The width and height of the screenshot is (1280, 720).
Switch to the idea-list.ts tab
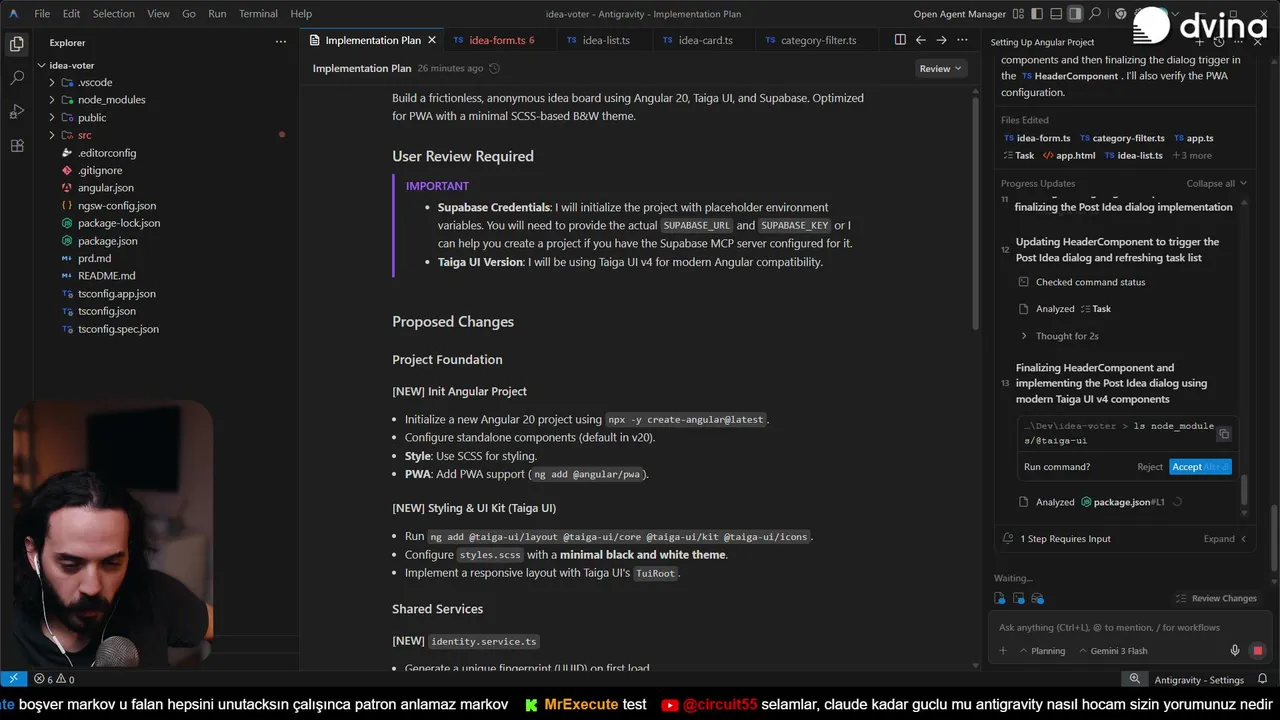606,40
